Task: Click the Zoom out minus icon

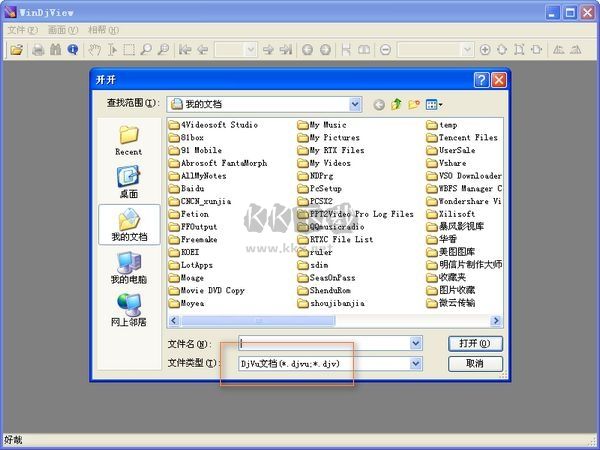Action: [385, 50]
